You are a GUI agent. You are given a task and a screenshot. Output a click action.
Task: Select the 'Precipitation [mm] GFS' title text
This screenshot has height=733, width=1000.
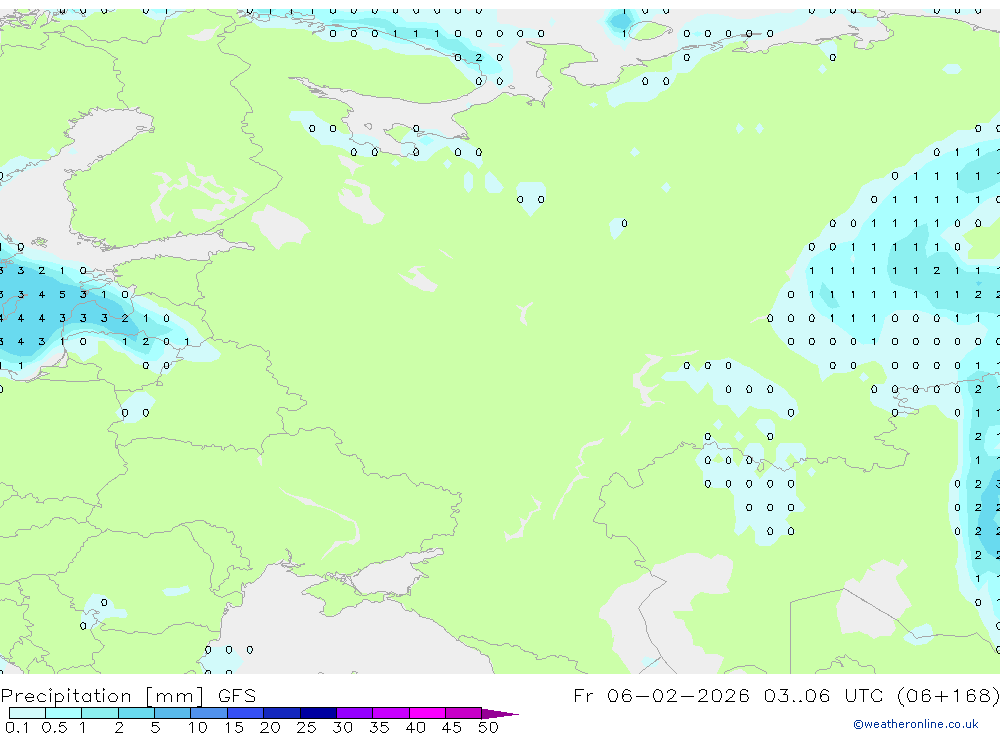[x=128, y=696]
